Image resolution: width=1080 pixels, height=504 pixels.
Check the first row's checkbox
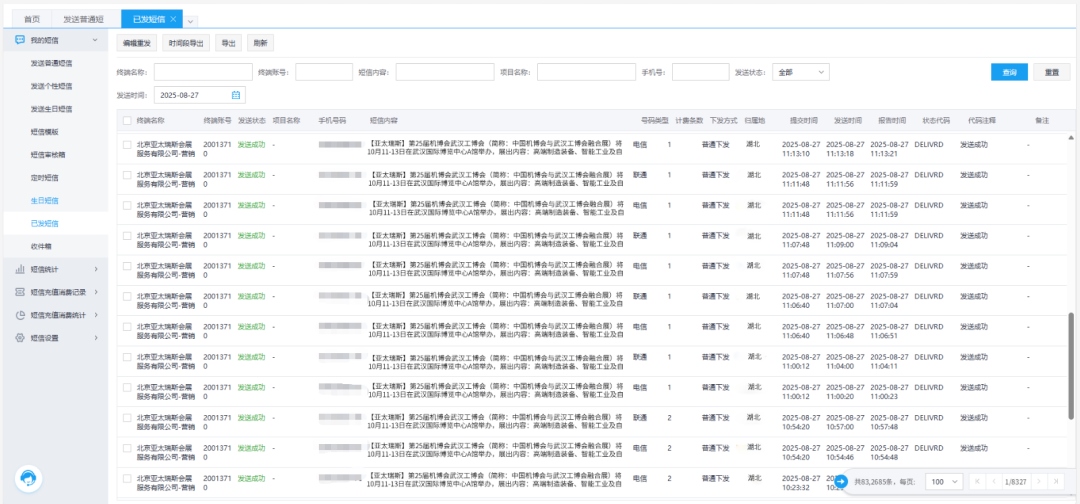pyautogui.click(x=127, y=145)
